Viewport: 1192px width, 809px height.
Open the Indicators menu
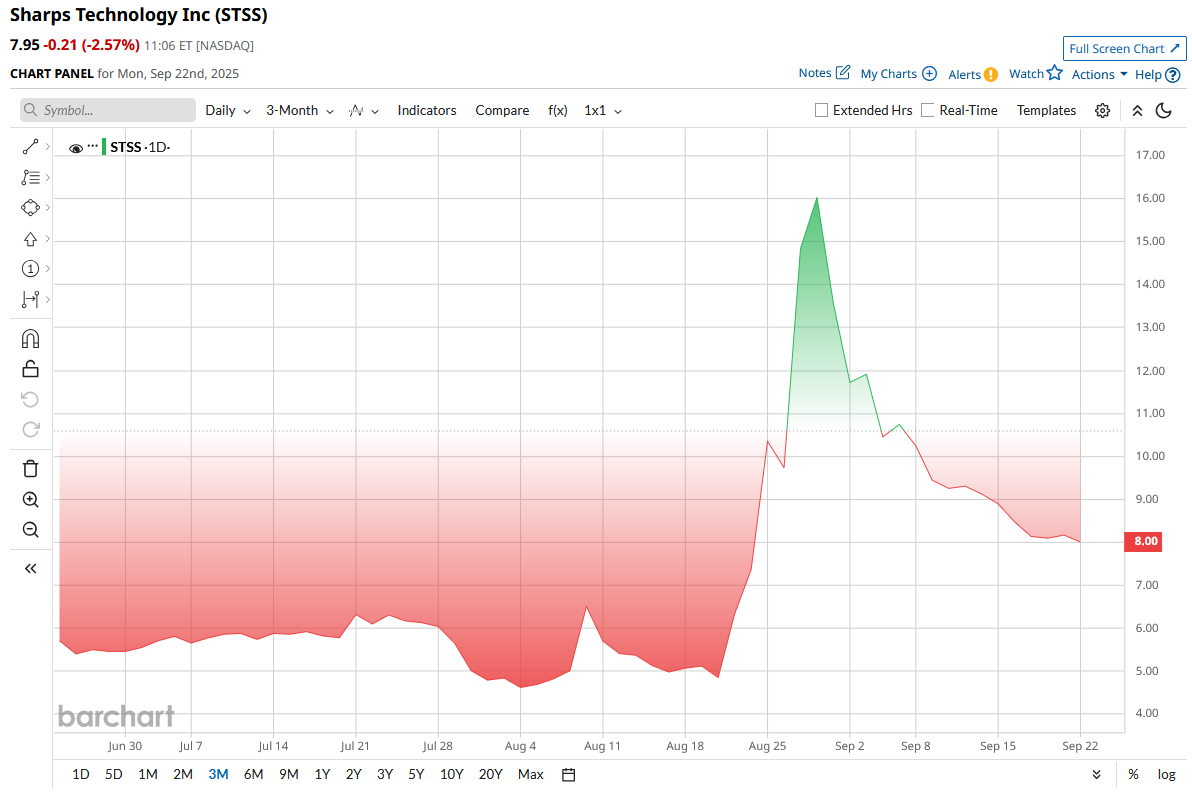(427, 111)
